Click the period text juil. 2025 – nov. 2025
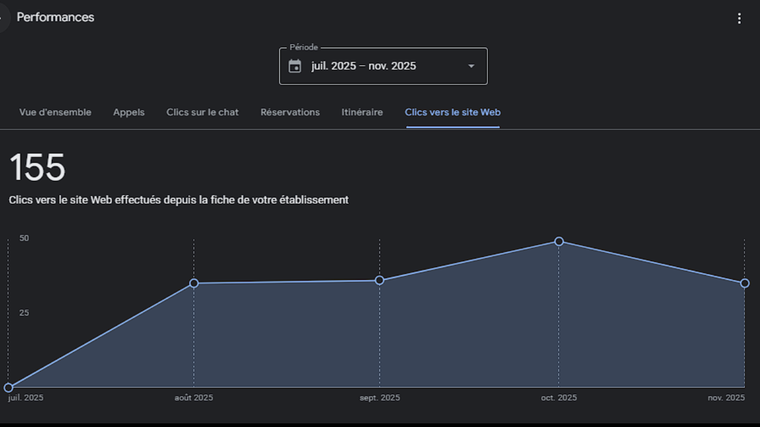 (x=363, y=66)
